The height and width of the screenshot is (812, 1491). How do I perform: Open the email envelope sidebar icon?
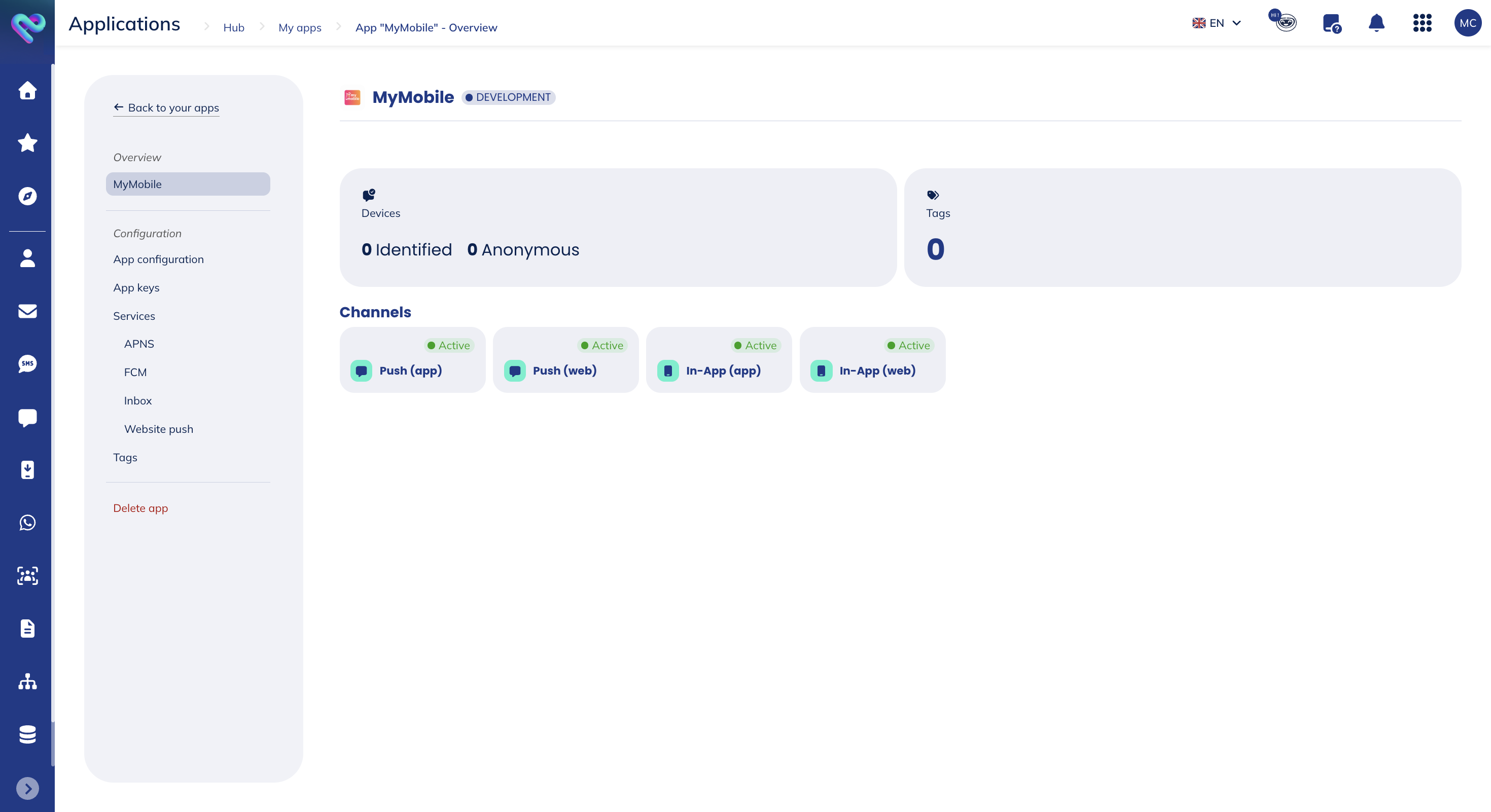[x=27, y=311]
